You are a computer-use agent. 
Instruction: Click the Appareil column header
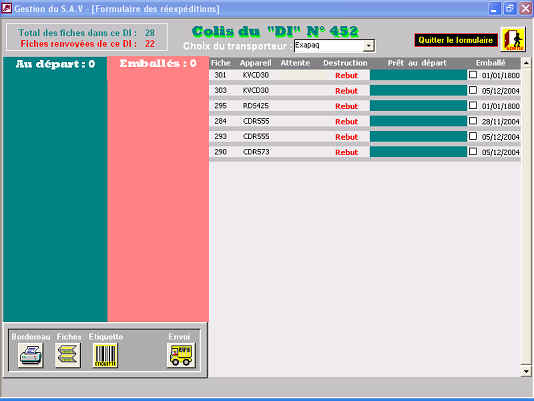pyautogui.click(x=255, y=63)
